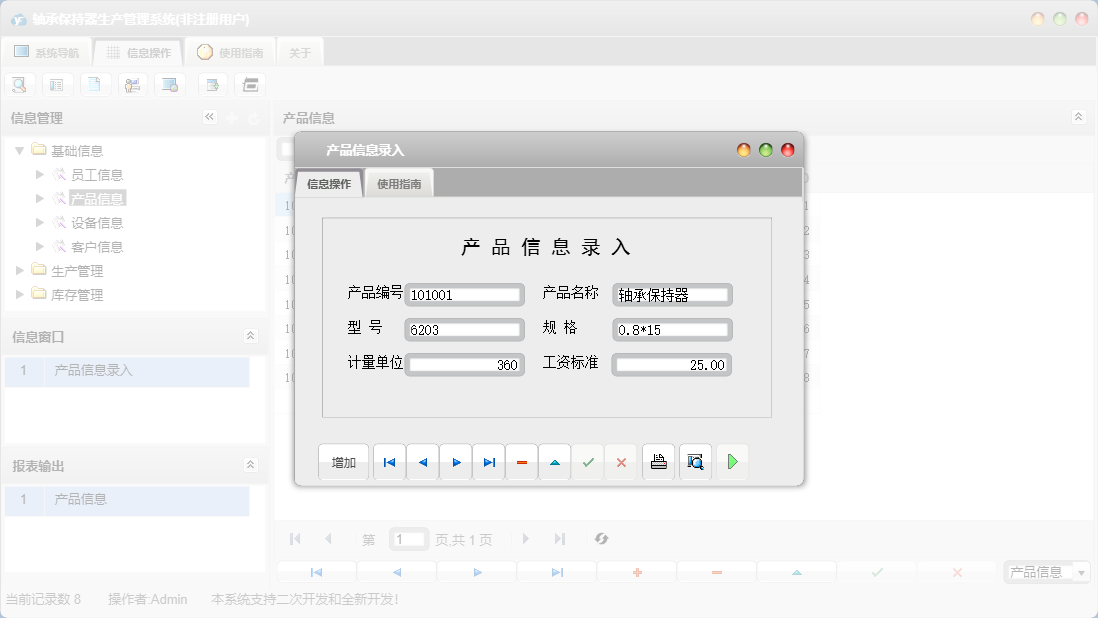The image size is (1098, 618).
Task: Click the refresh icon below the grid
Action: click(601, 538)
